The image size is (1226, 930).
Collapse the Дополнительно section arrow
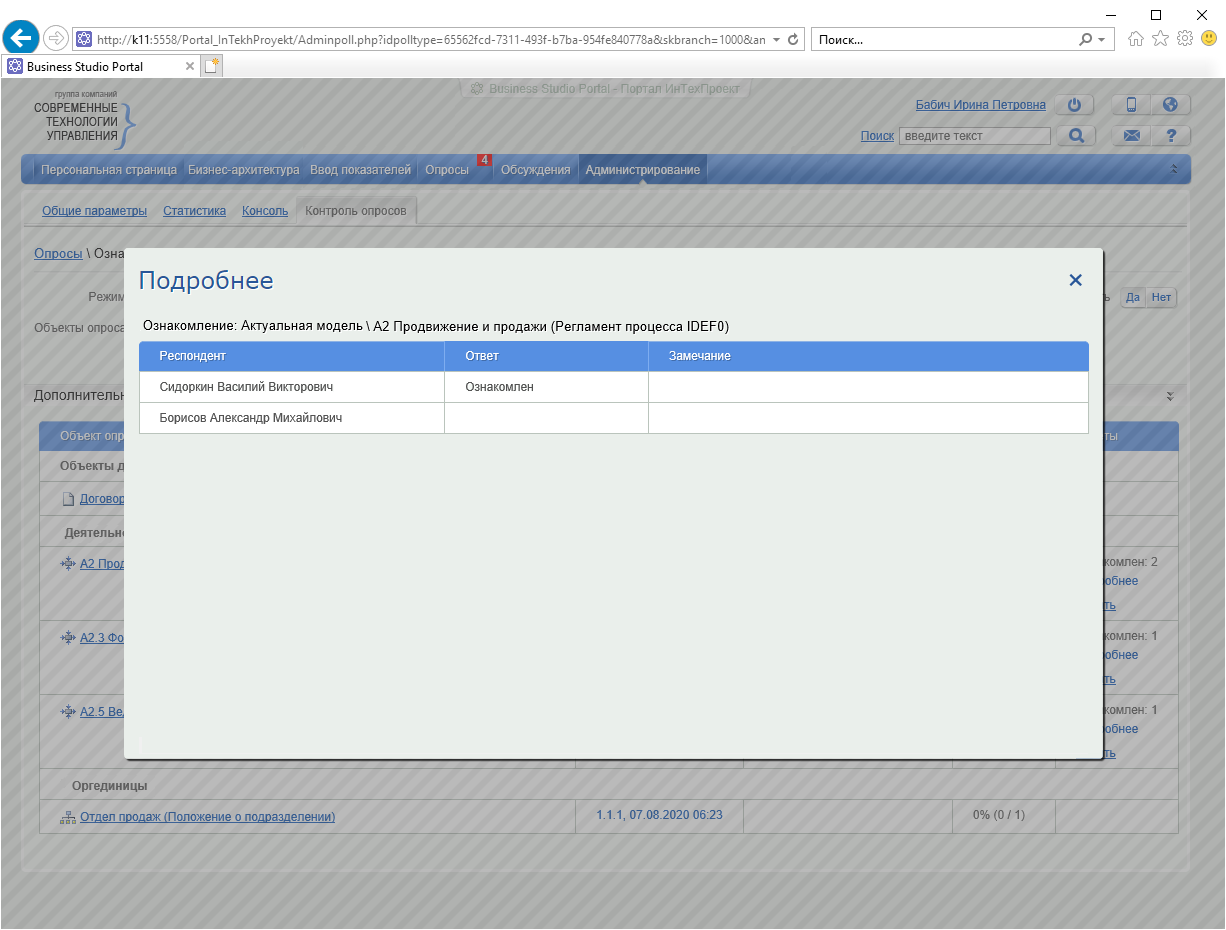(x=1170, y=397)
